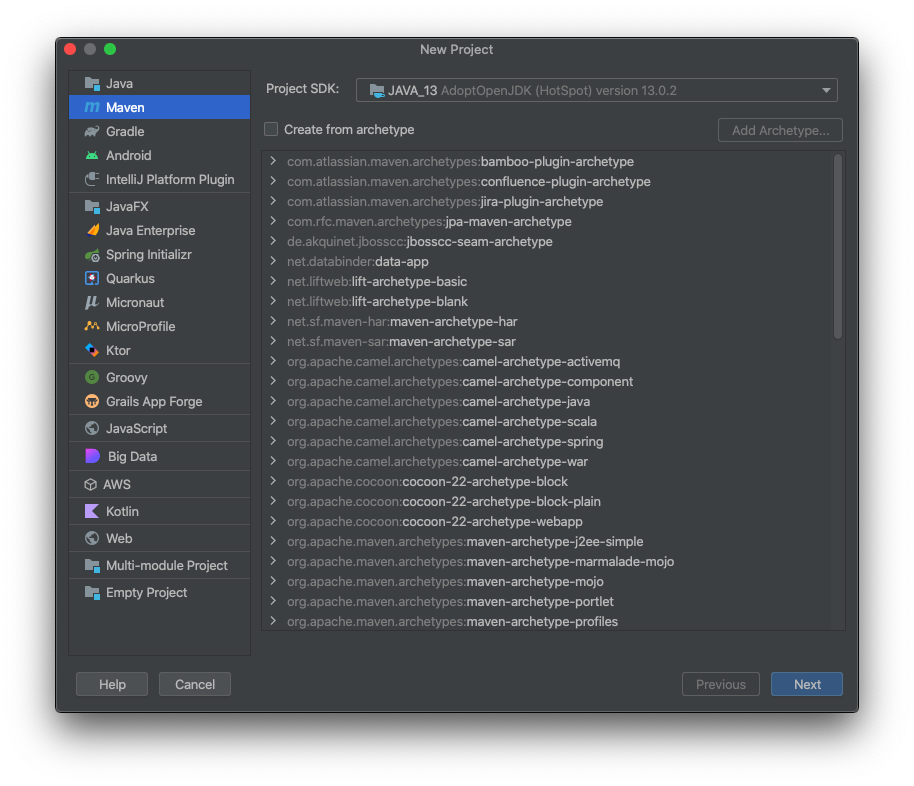Screen dimensions: 914x786
Task: Select the org.apache.maven.archetypes:maven-archetype-mojo row text
Action: click(445, 581)
